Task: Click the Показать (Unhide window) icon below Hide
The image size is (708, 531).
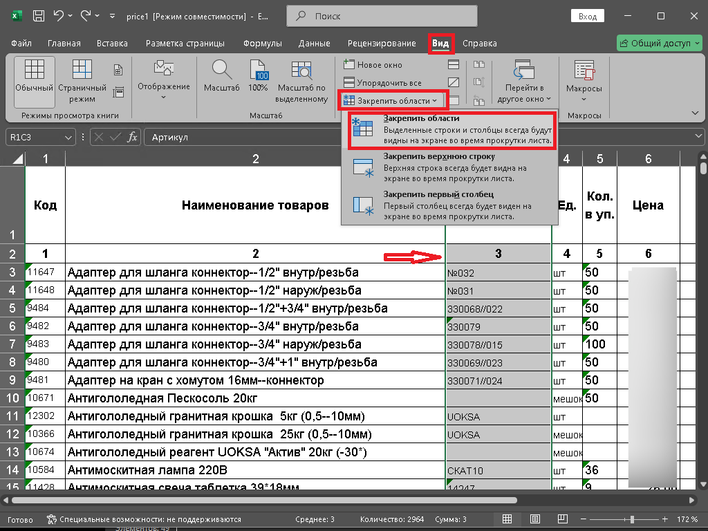Action: point(453,100)
